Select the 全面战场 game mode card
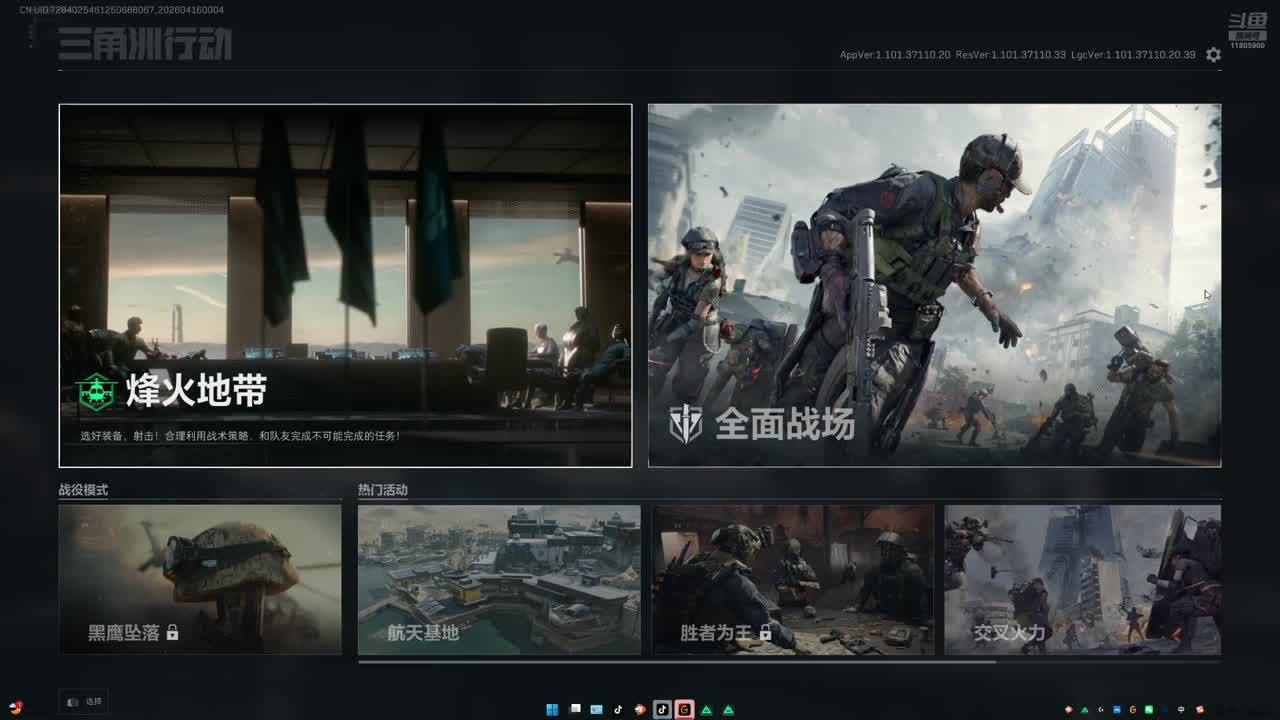This screenshot has height=720, width=1280. 934,285
